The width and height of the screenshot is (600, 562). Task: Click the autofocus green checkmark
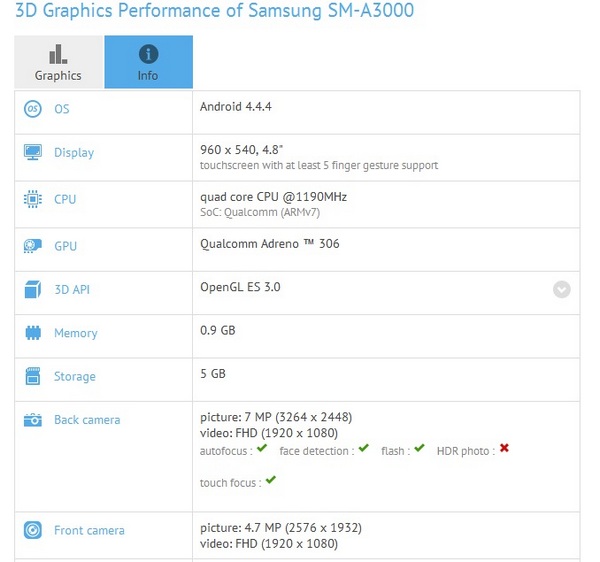262,449
